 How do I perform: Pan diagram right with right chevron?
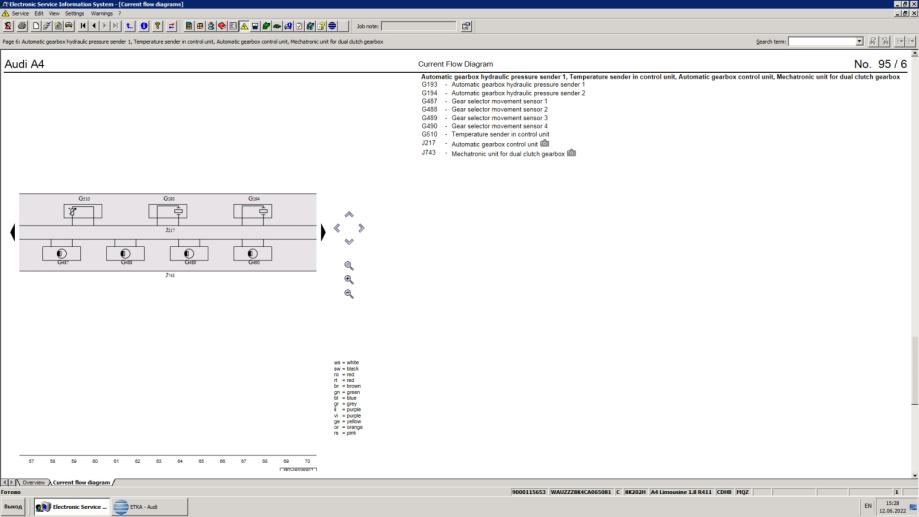[x=361, y=228]
